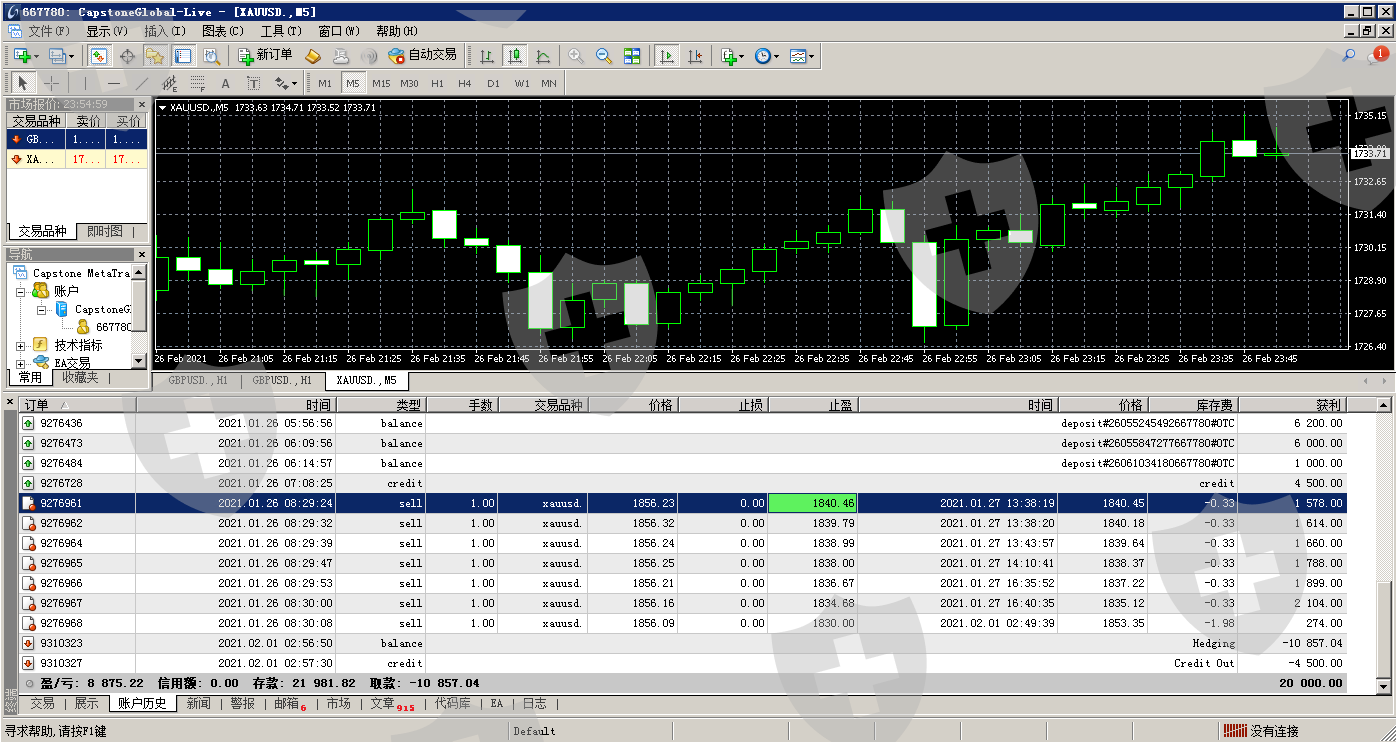Click the tile windows icon
This screenshot has height=742, width=1396.
point(632,56)
